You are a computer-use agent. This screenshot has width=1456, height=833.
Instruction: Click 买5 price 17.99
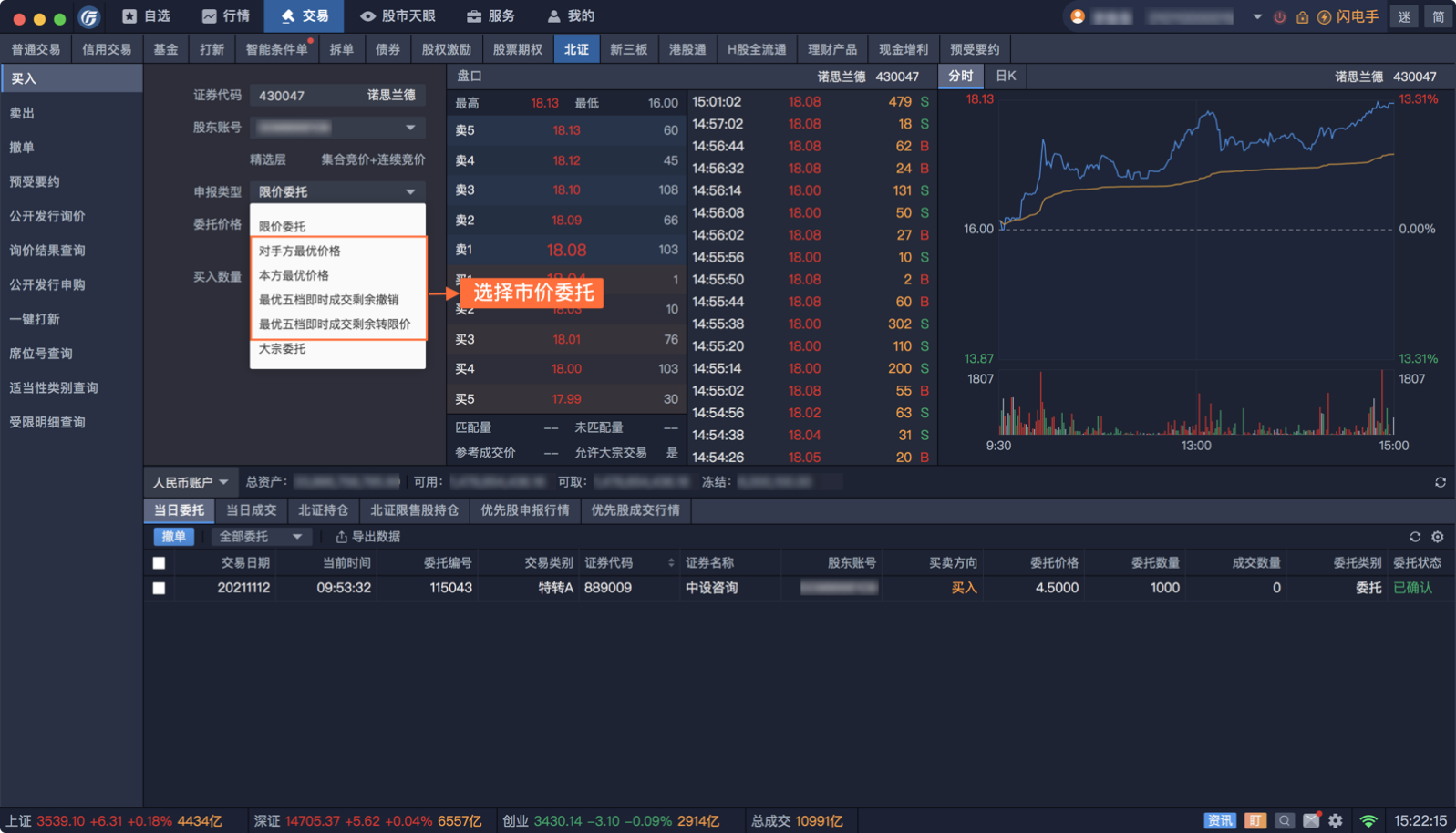(x=566, y=399)
